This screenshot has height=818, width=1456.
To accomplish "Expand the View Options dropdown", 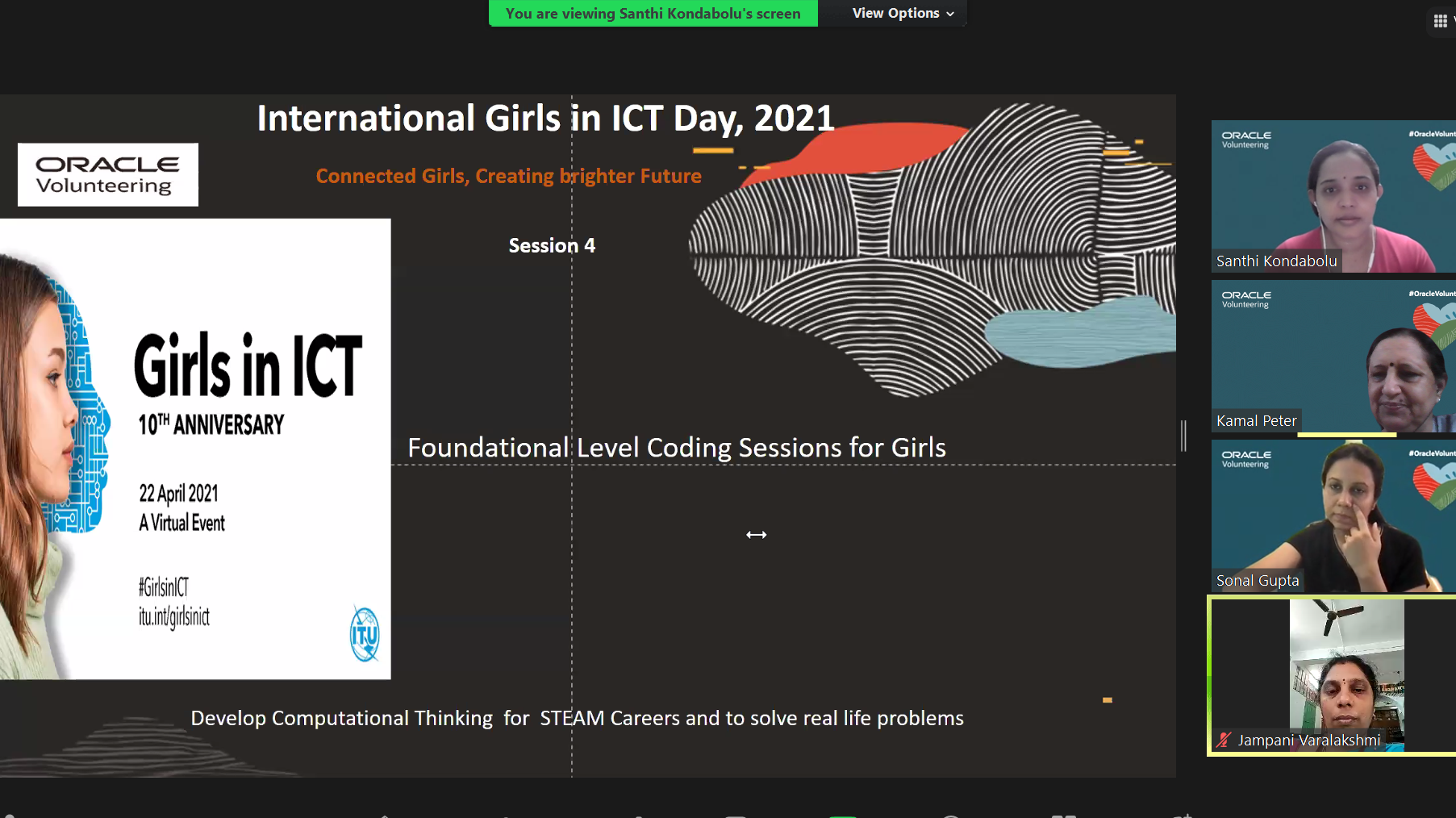I will pos(902,14).
